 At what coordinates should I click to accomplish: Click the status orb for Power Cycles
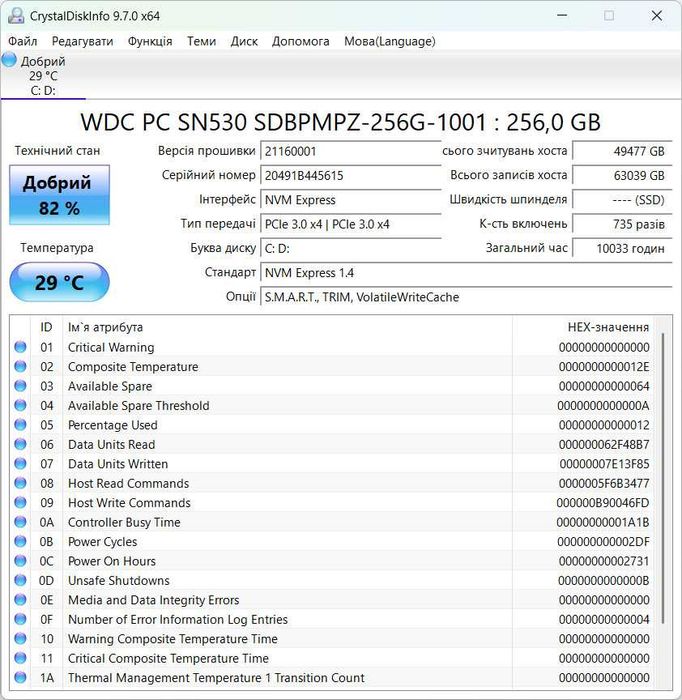point(20,542)
